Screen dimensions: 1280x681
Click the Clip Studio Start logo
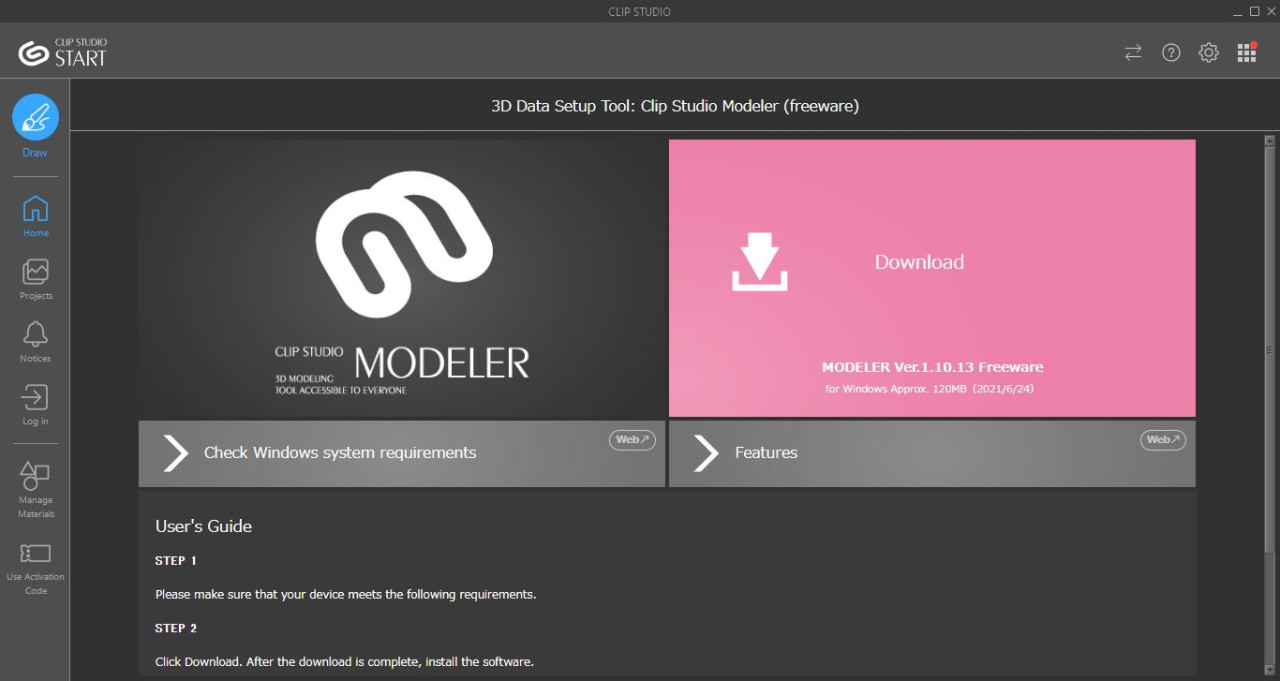click(x=63, y=52)
